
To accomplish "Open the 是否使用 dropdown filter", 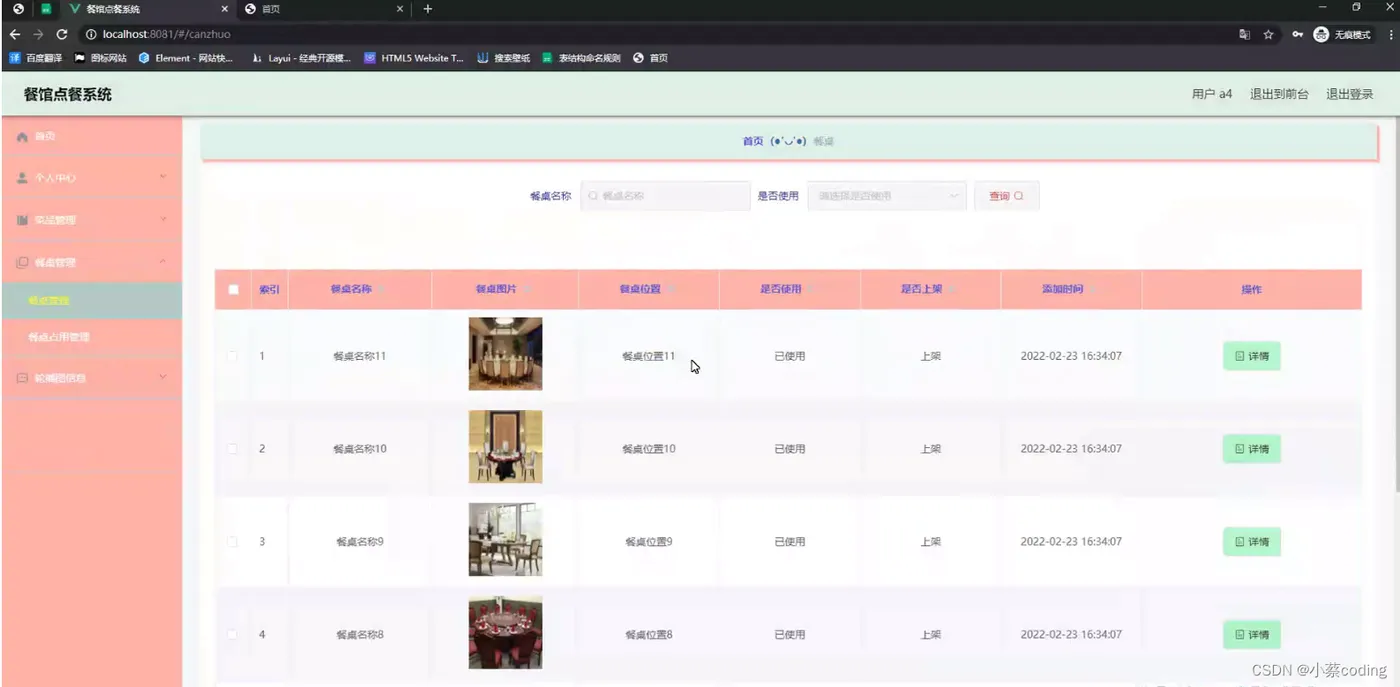I will 887,196.
